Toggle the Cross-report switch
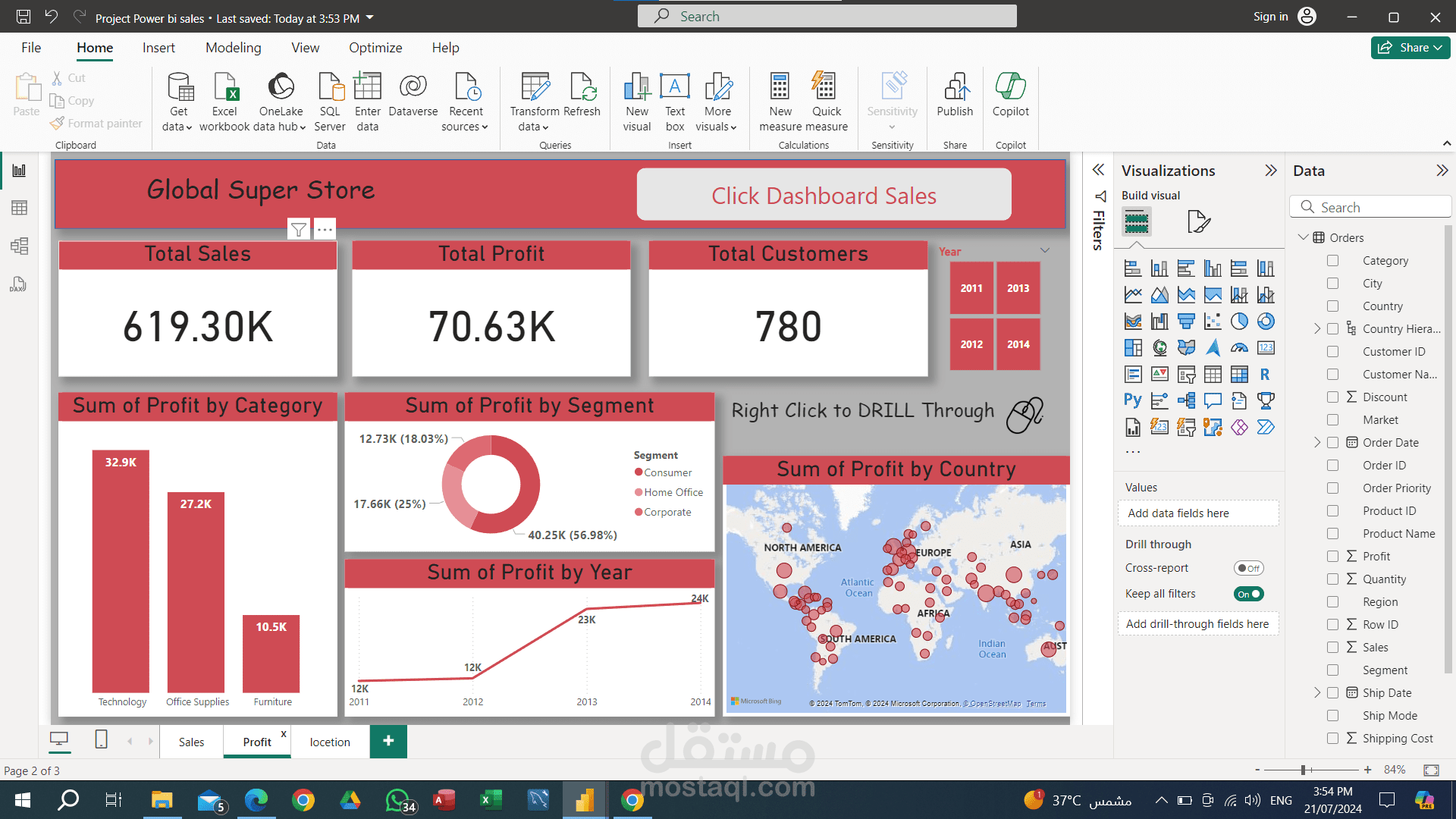This screenshot has width=1456, height=819. (x=1248, y=568)
